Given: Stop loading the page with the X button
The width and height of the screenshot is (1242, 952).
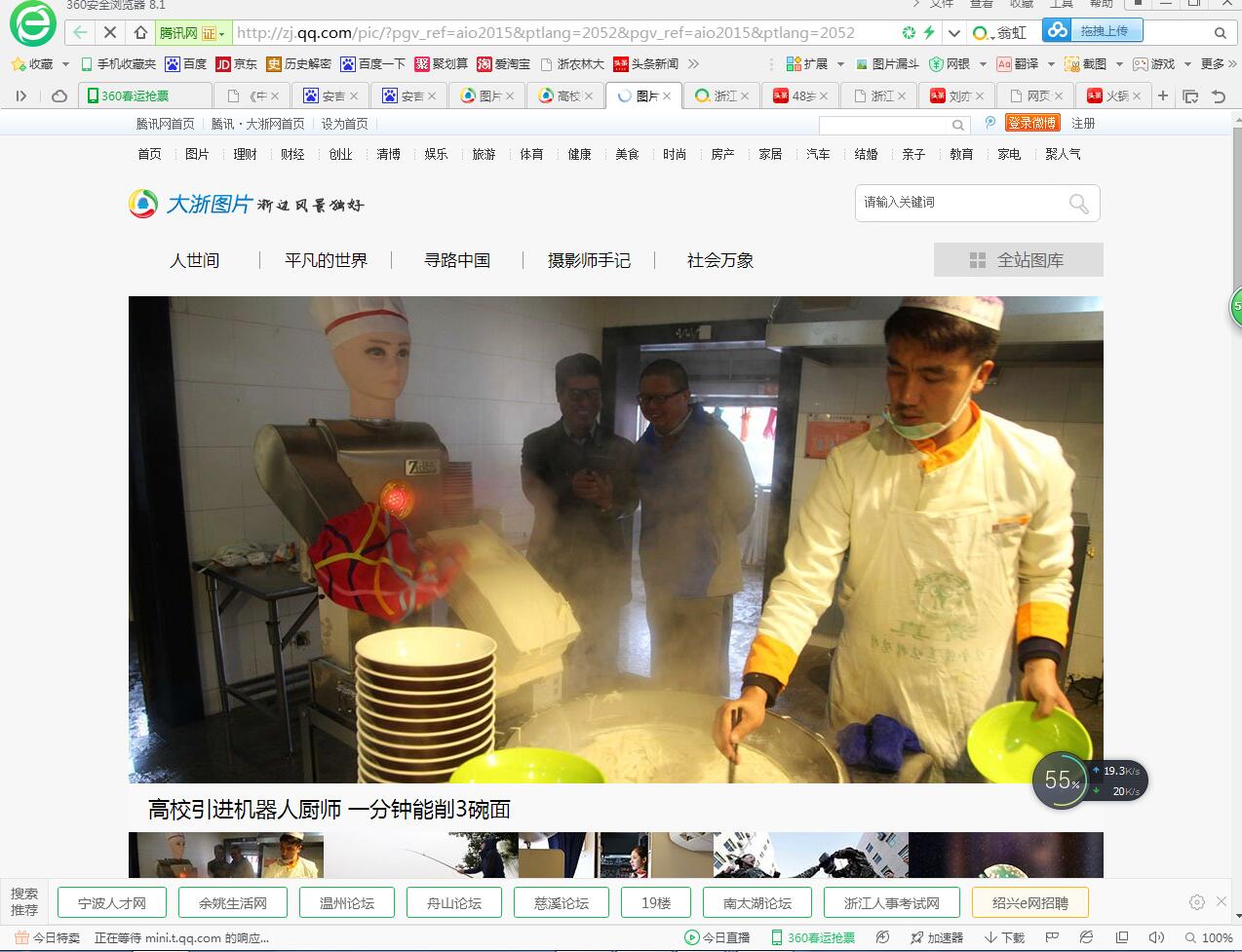Looking at the screenshot, I should (110, 33).
